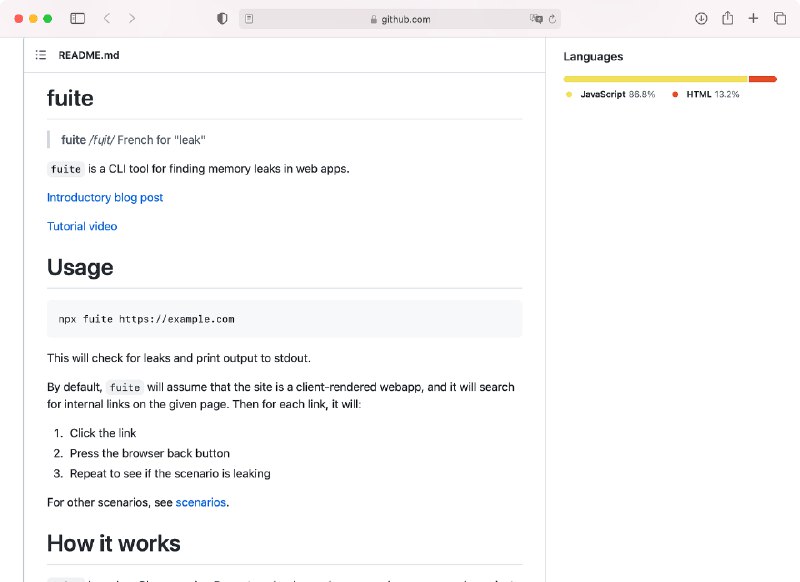Select the HTML 13.2% language entry
The height and width of the screenshot is (582, 800).
coord(706,94)
